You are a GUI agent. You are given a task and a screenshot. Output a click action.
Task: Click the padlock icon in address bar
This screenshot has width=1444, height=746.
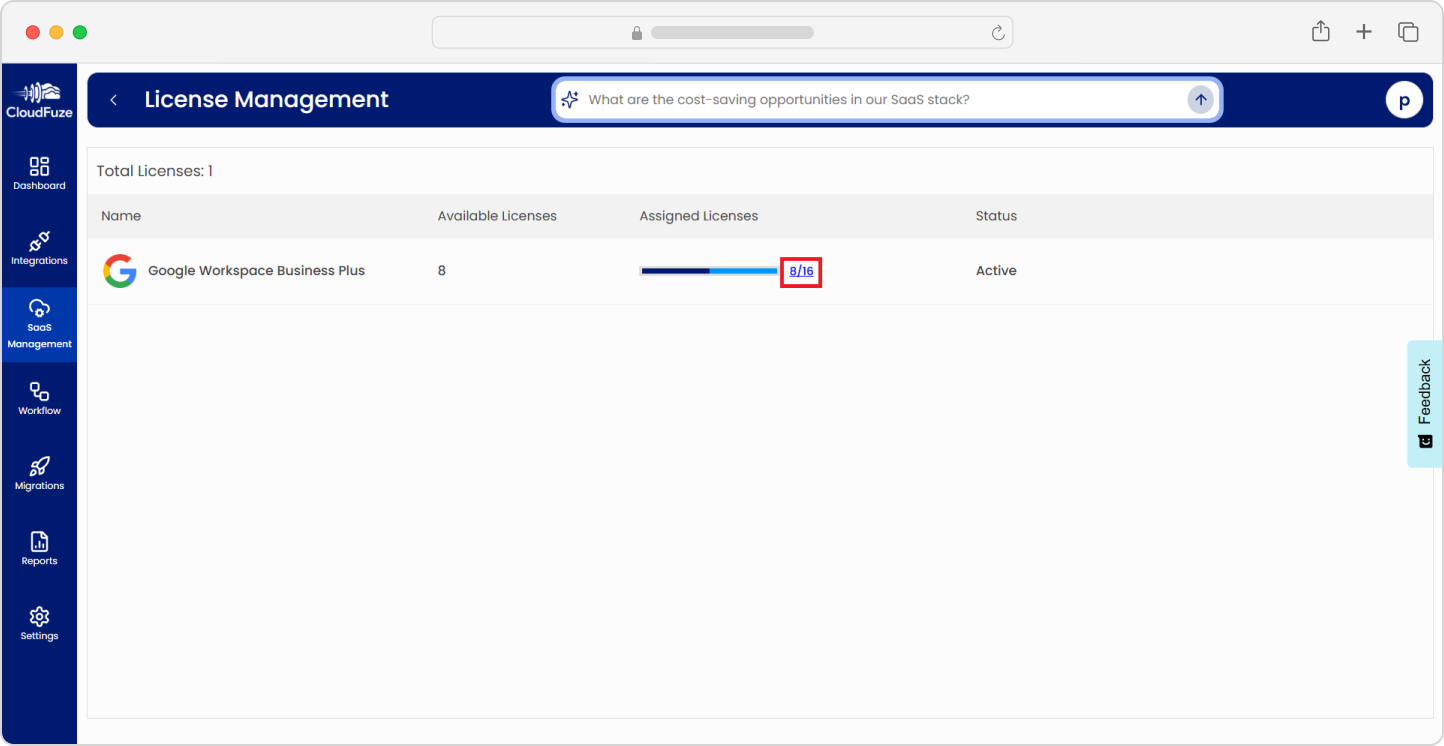[x=637, y=33]
